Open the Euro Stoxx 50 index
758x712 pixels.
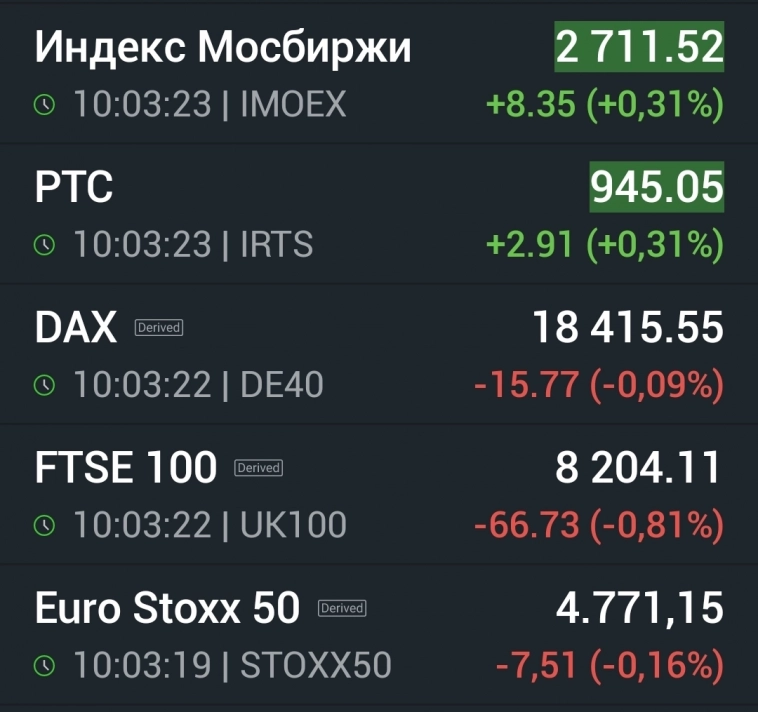tap(167, 608)
